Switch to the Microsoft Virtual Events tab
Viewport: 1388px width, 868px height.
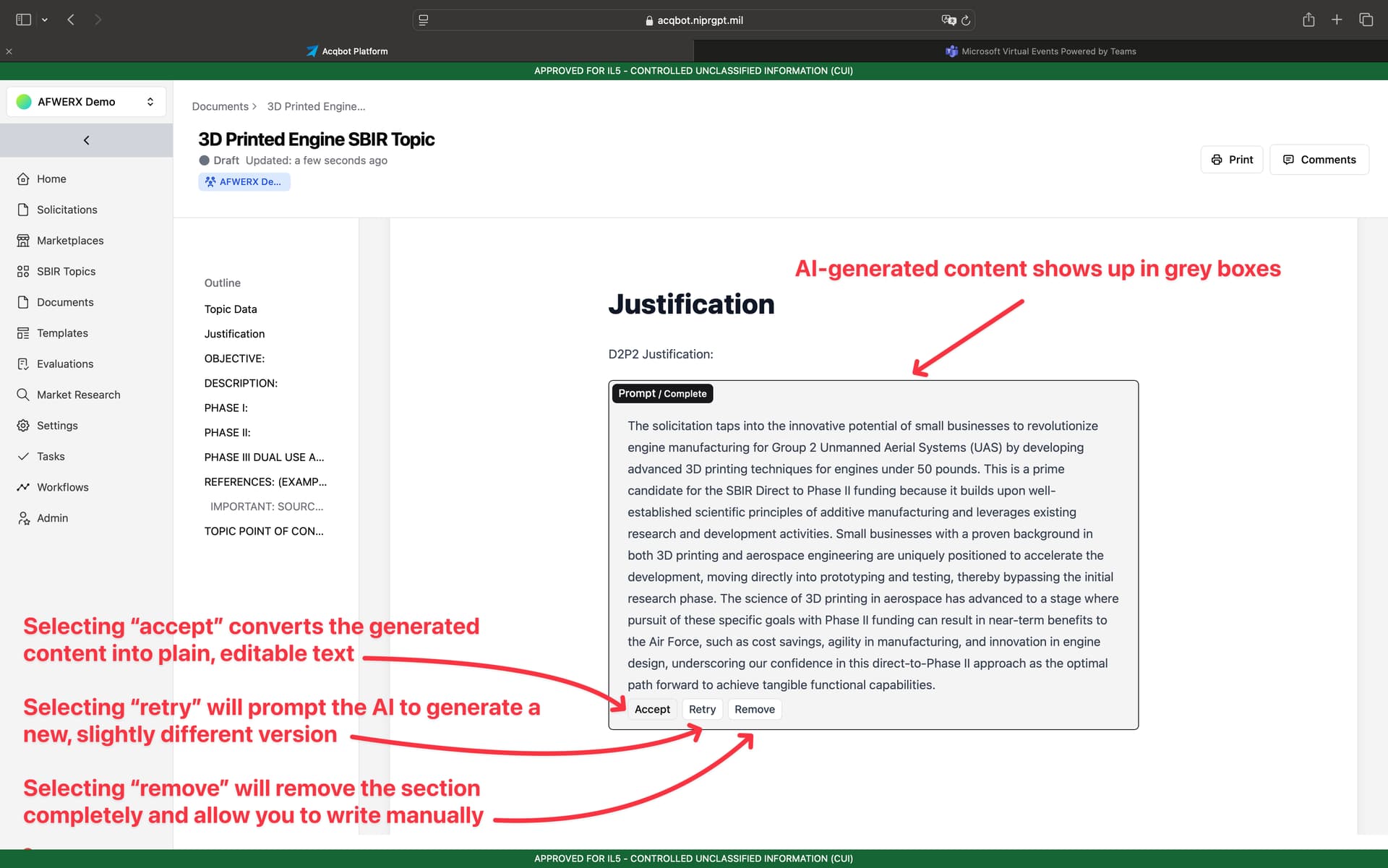[x=1041, y=51]
